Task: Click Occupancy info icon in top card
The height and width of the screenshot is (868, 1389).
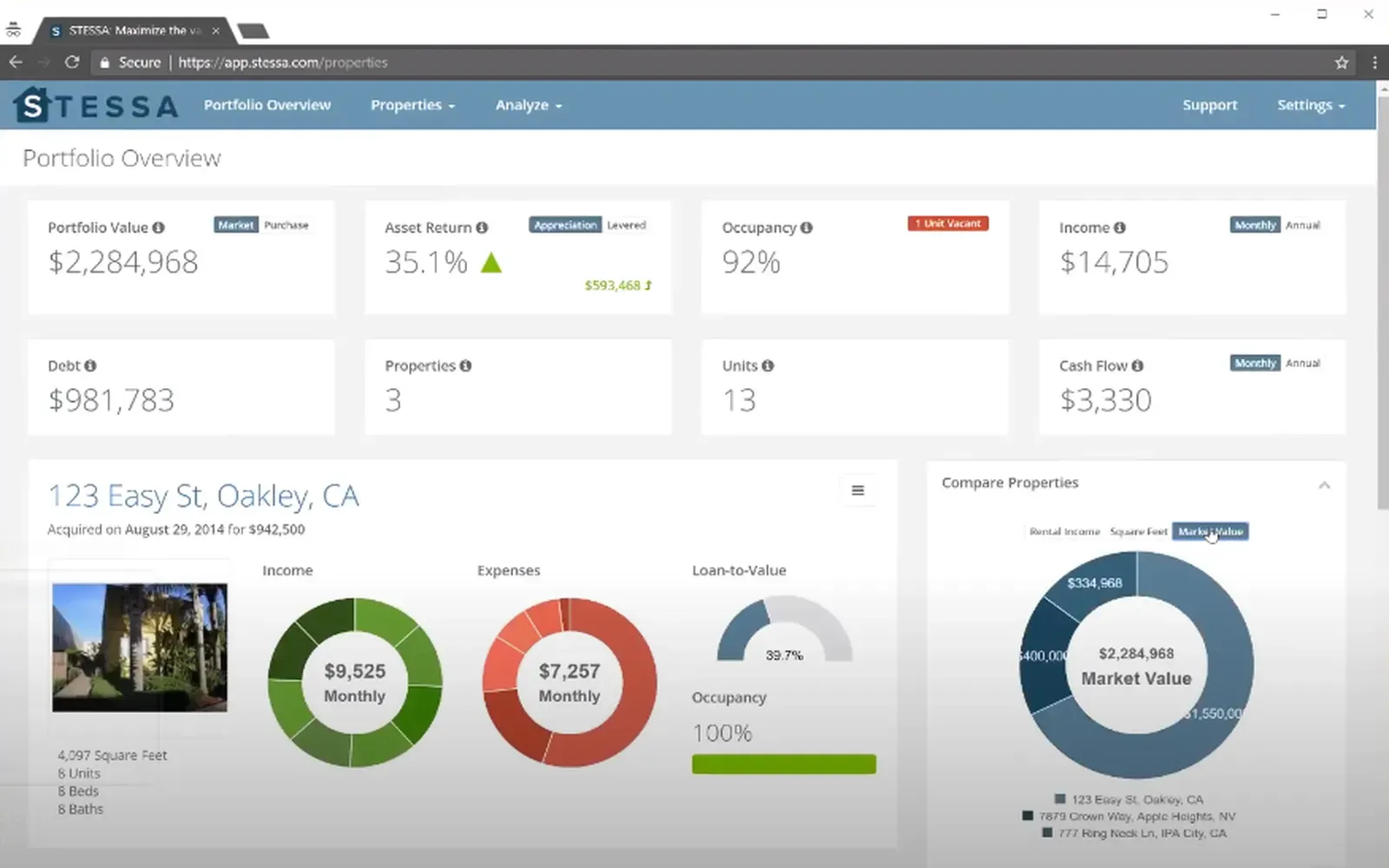Action: (x=806, y=227)
